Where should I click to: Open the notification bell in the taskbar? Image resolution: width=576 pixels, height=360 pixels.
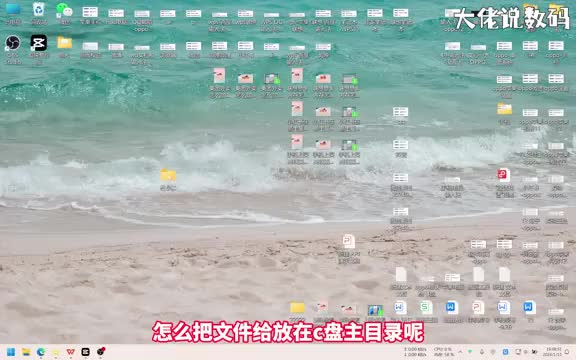point(568,352)
